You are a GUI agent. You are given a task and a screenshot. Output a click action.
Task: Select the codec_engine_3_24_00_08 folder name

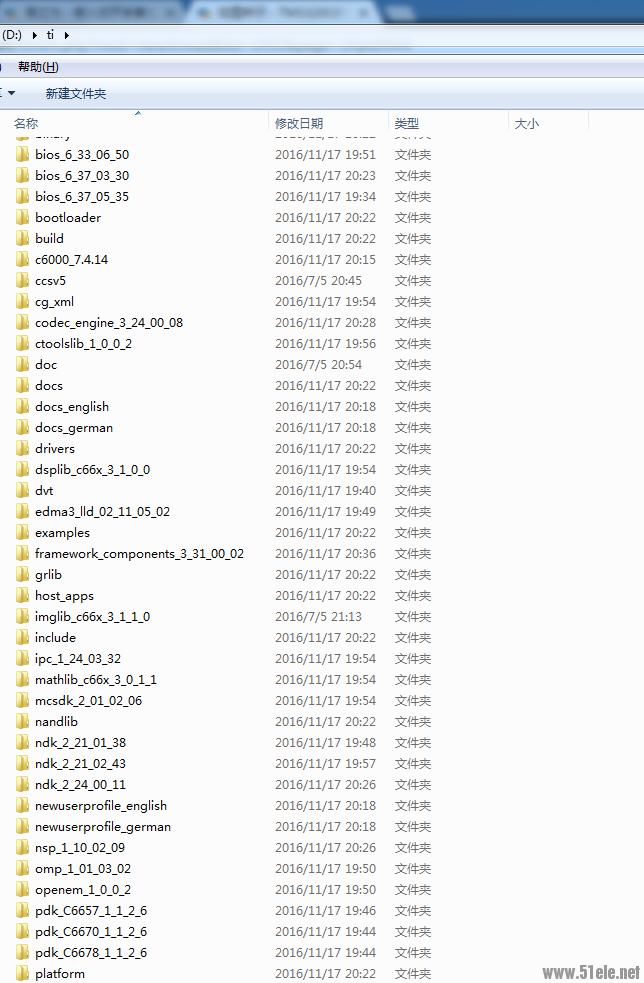[x=109, y=323]
